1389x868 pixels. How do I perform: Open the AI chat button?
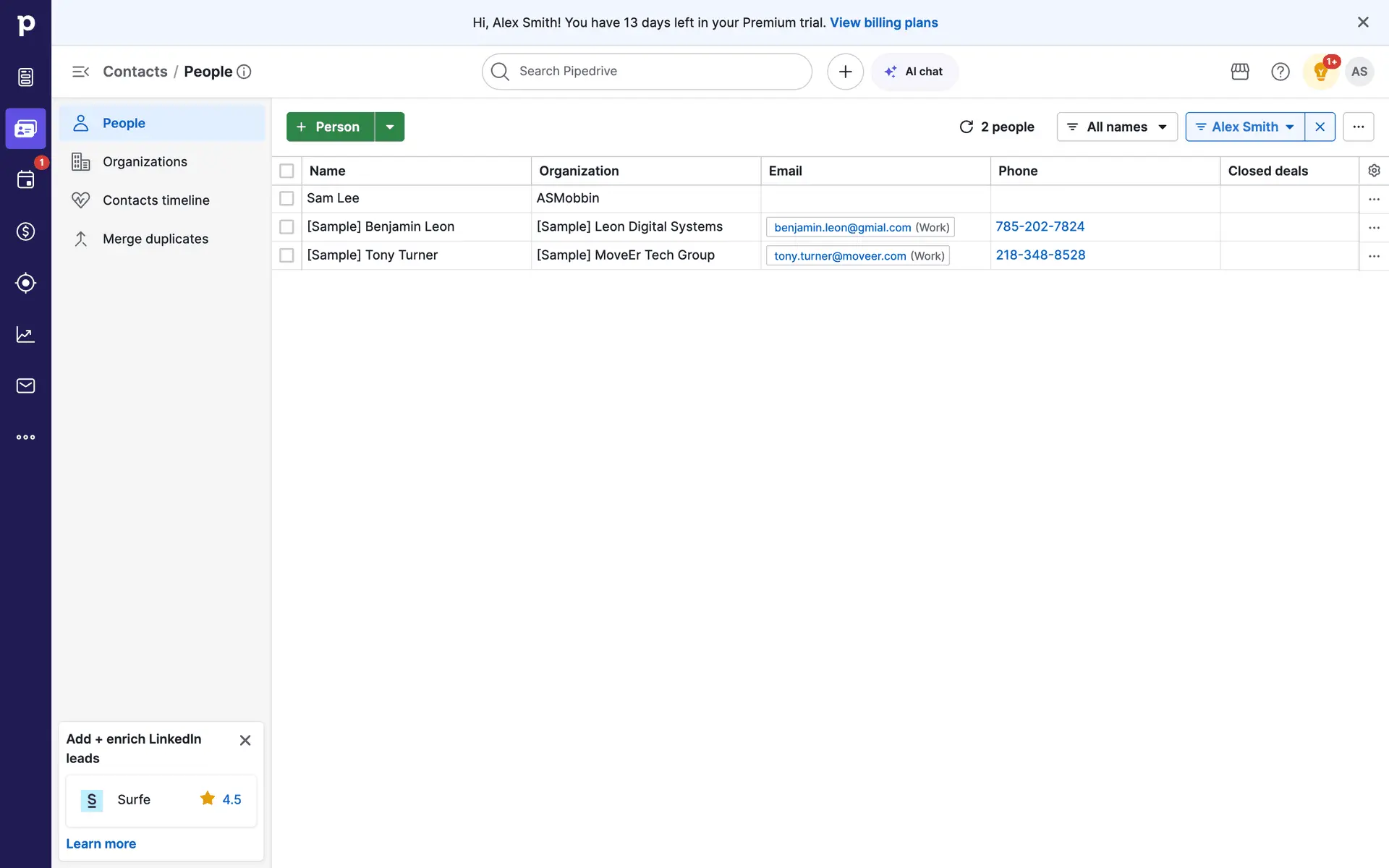click(914, 72)
